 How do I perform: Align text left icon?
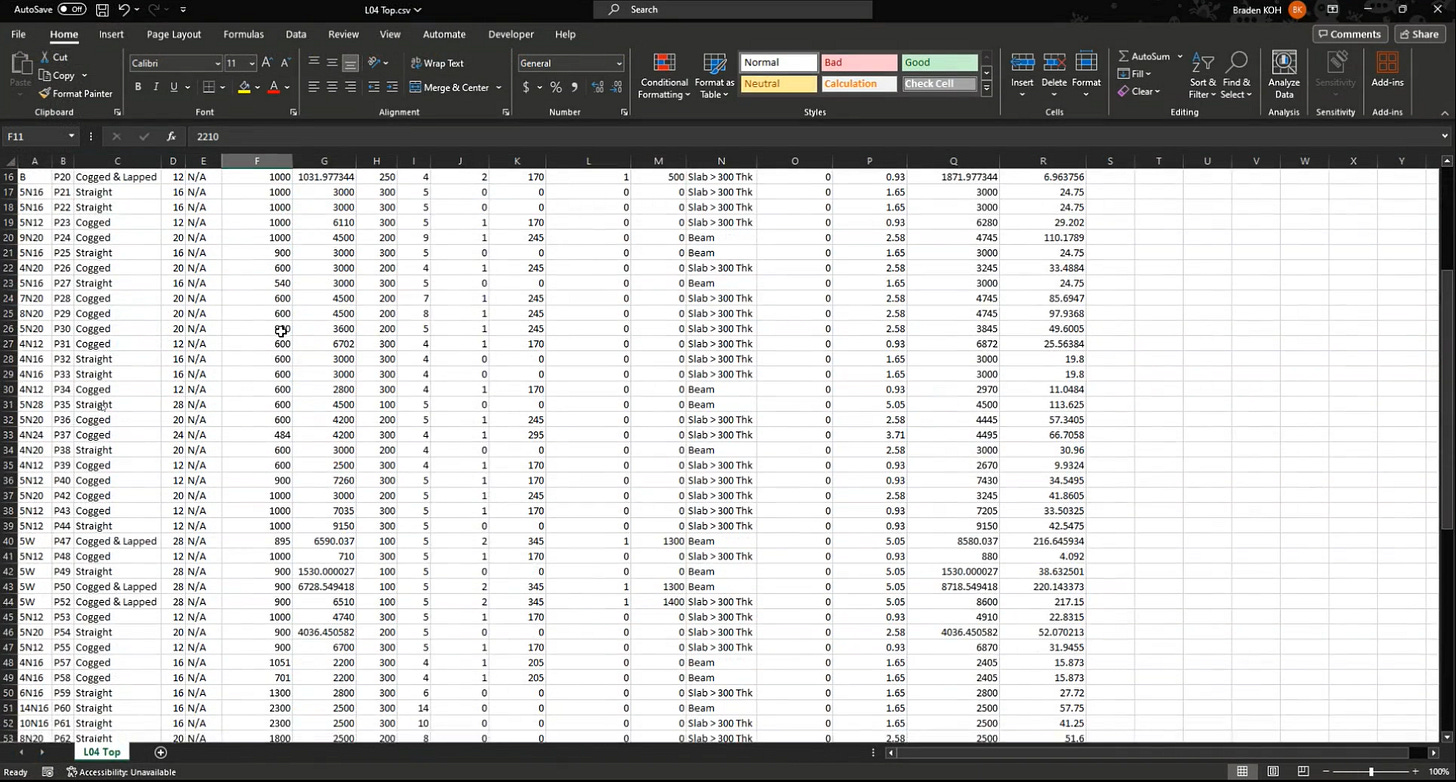[314, 88]
